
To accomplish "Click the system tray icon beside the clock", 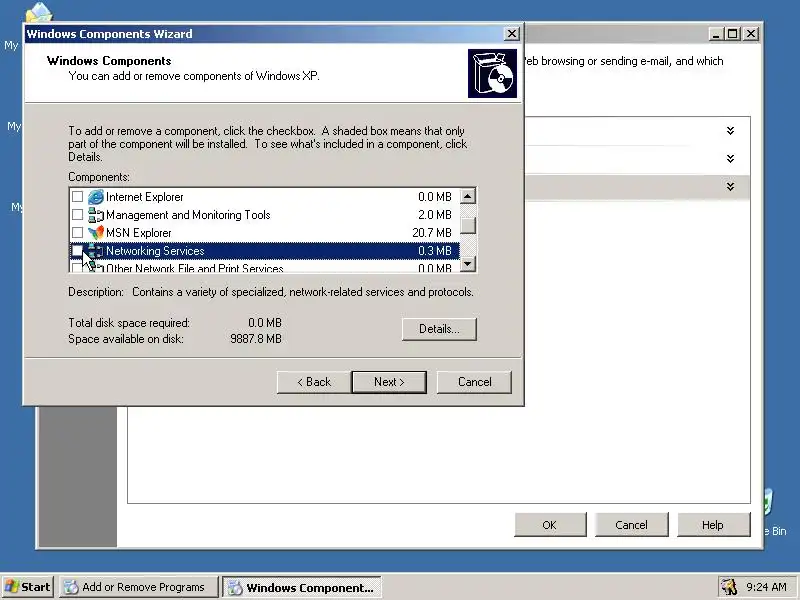I will [729, 587].
